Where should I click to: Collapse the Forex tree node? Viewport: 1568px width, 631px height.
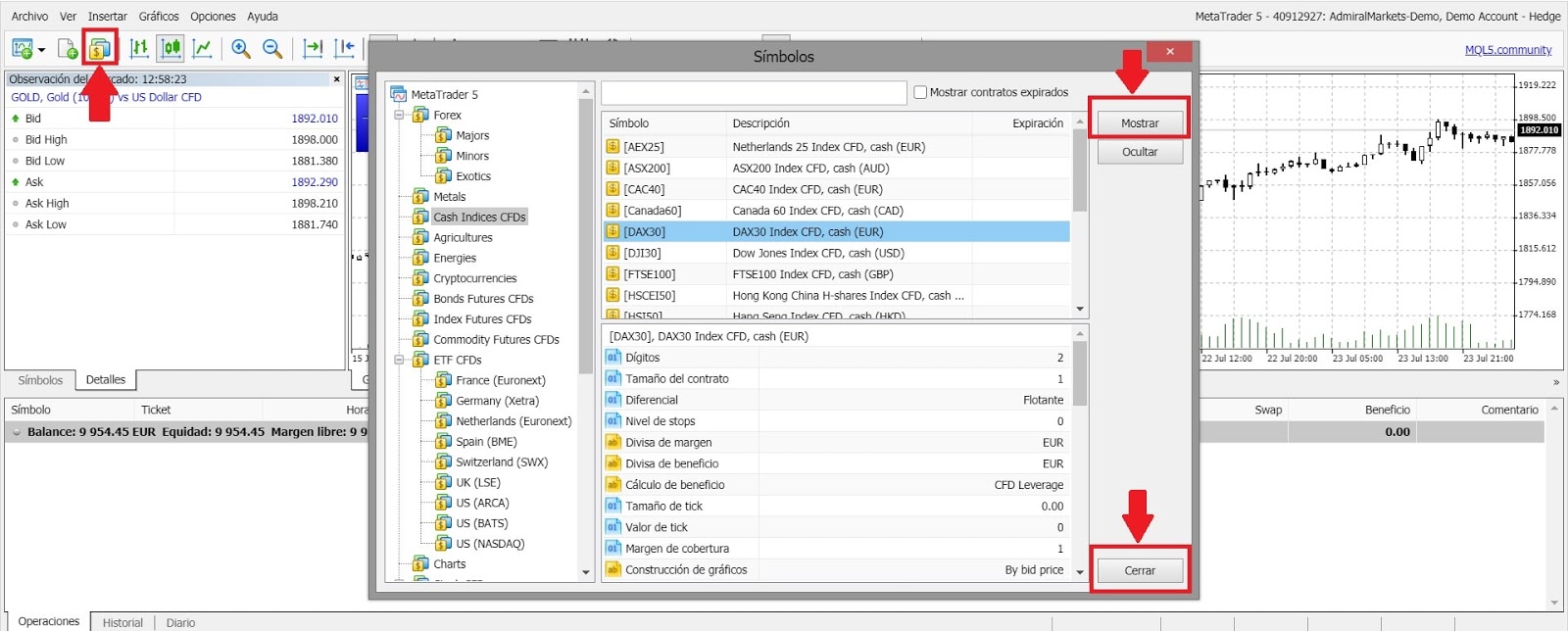click(x=400, y=115)
